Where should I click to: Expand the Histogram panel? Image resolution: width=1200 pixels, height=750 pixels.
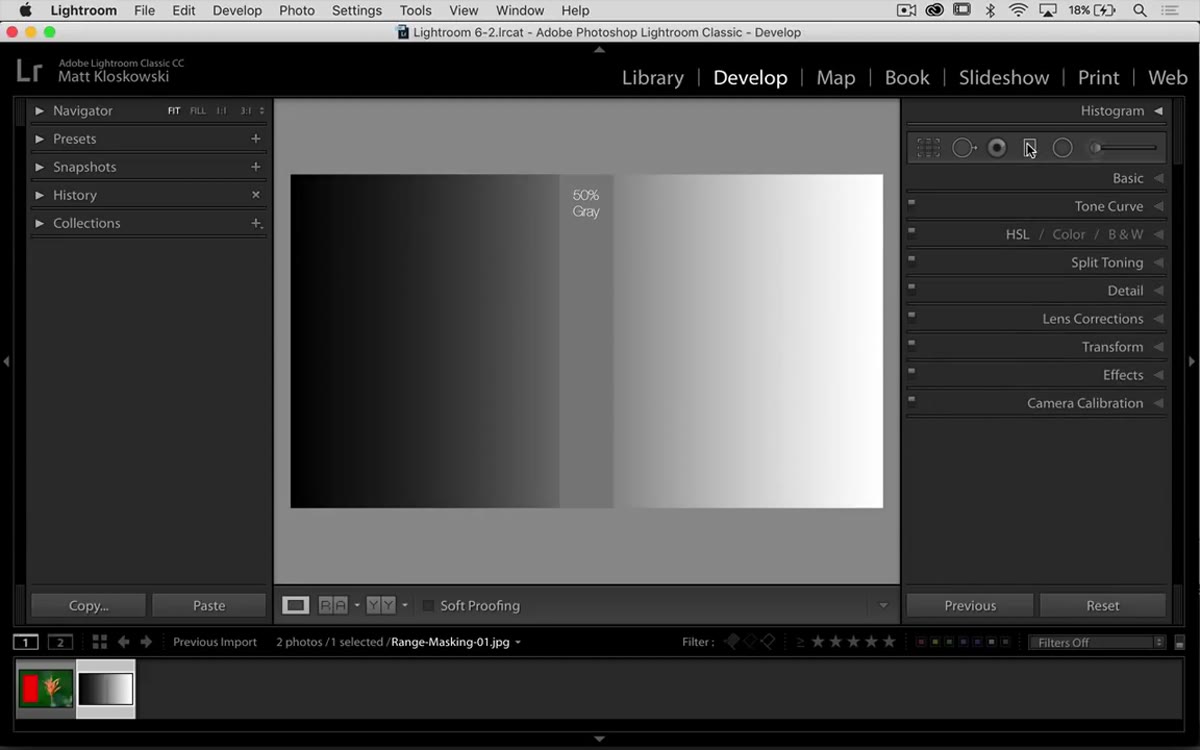click(1159, 111)
